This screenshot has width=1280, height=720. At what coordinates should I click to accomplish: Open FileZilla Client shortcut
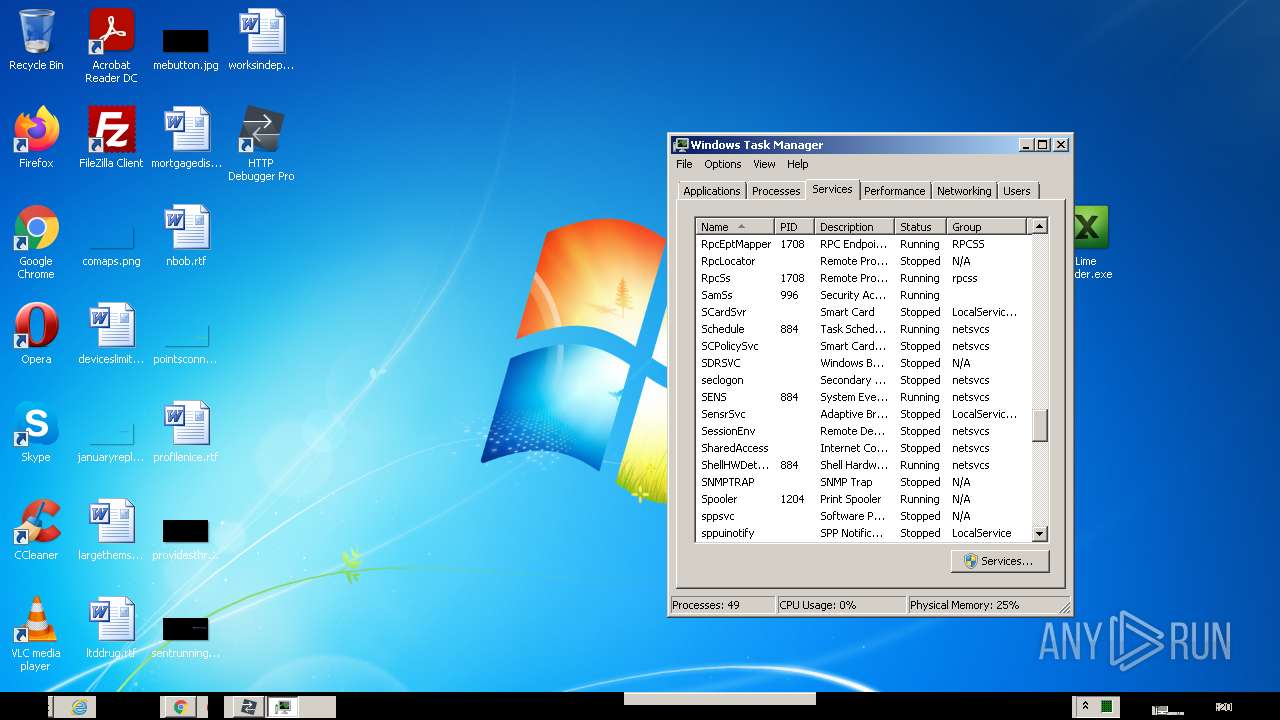coord(111,138)
